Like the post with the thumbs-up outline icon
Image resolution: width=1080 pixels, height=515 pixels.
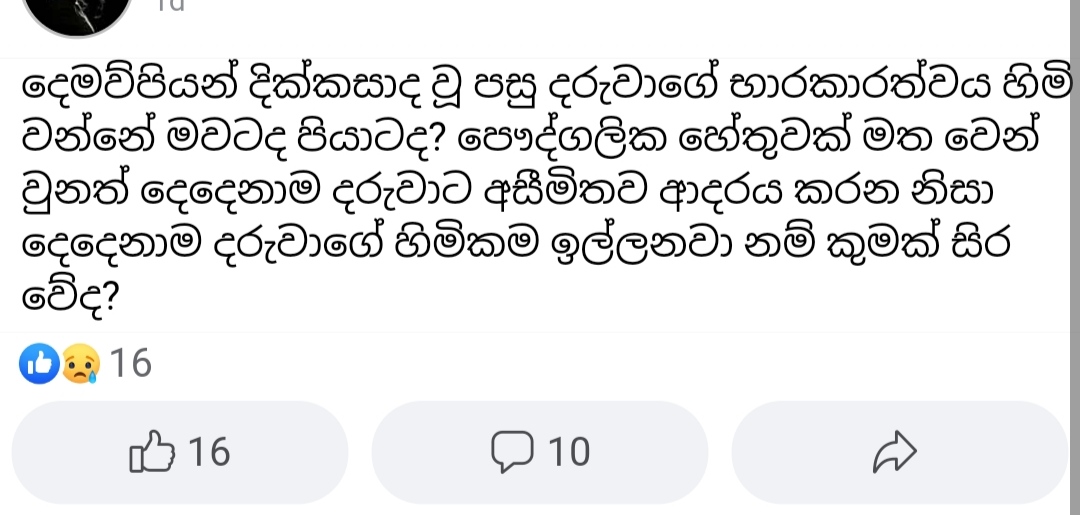pos(152,452)
